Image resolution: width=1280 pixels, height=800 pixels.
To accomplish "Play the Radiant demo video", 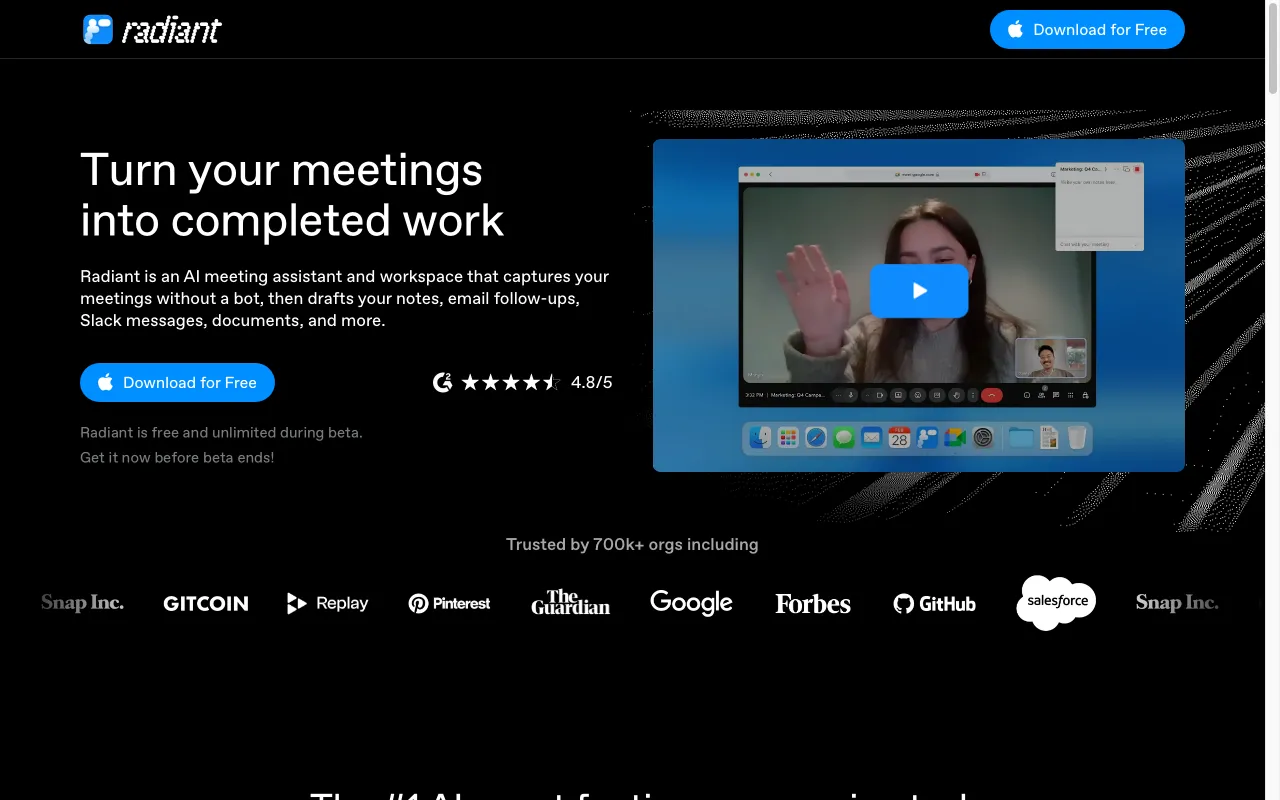I will point(919,291).
